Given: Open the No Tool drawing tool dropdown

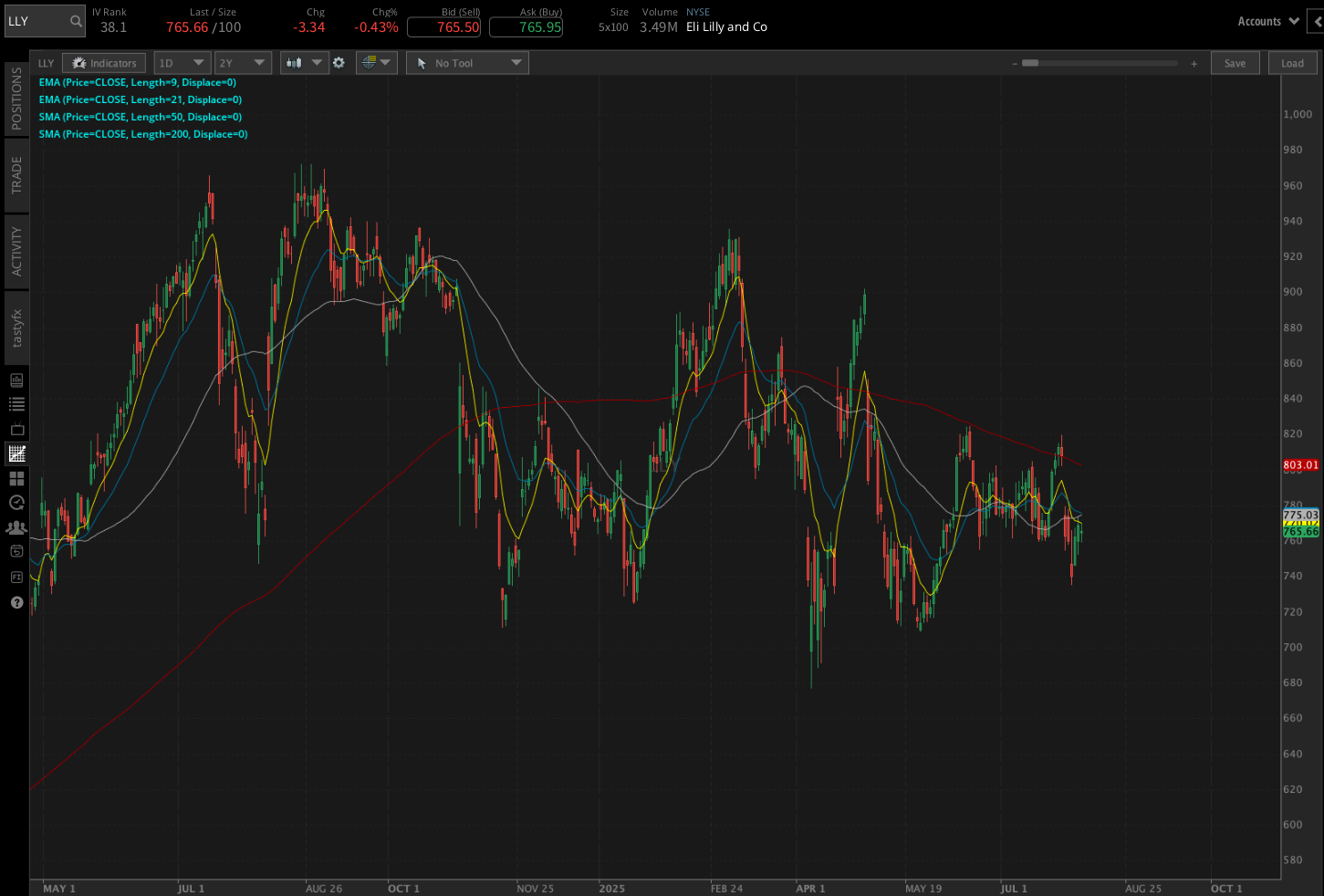Looking at the screenshot, I should [467, 63].
